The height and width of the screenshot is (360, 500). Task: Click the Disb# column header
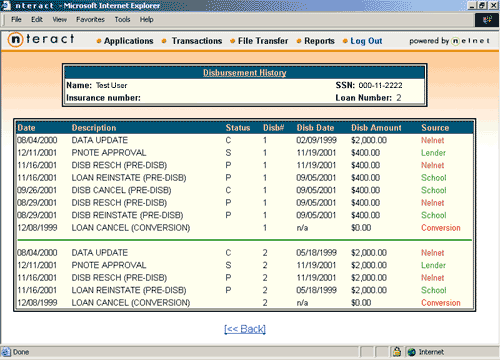pyautogui.click(x=273, y=128)
